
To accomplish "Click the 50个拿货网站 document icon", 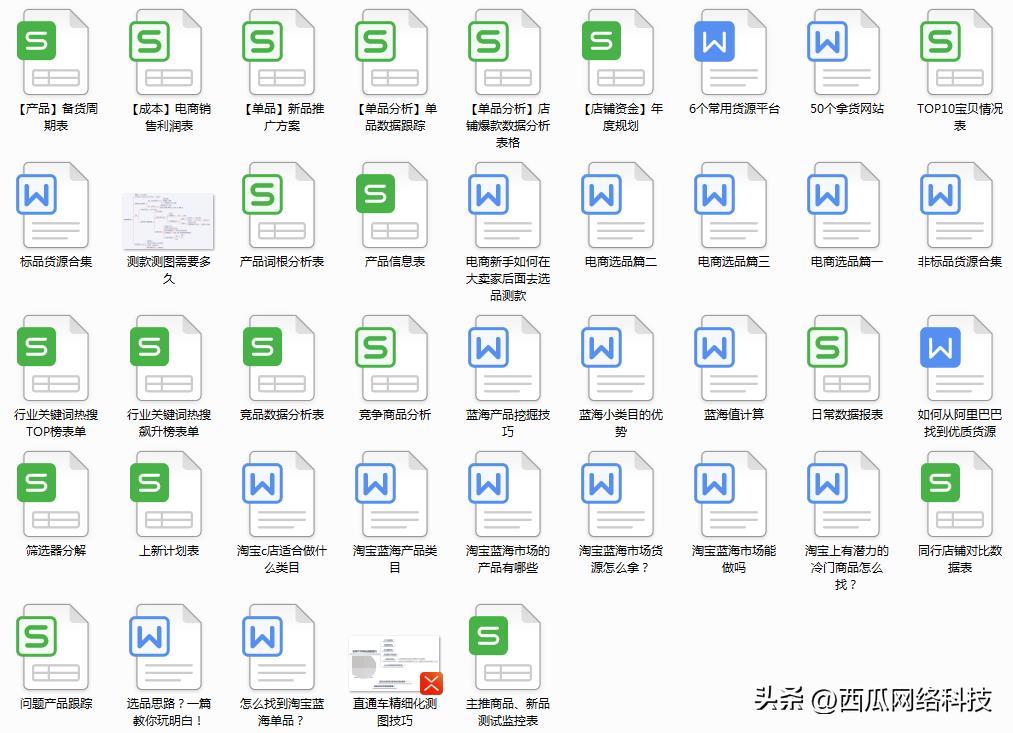I will (846, 54).
